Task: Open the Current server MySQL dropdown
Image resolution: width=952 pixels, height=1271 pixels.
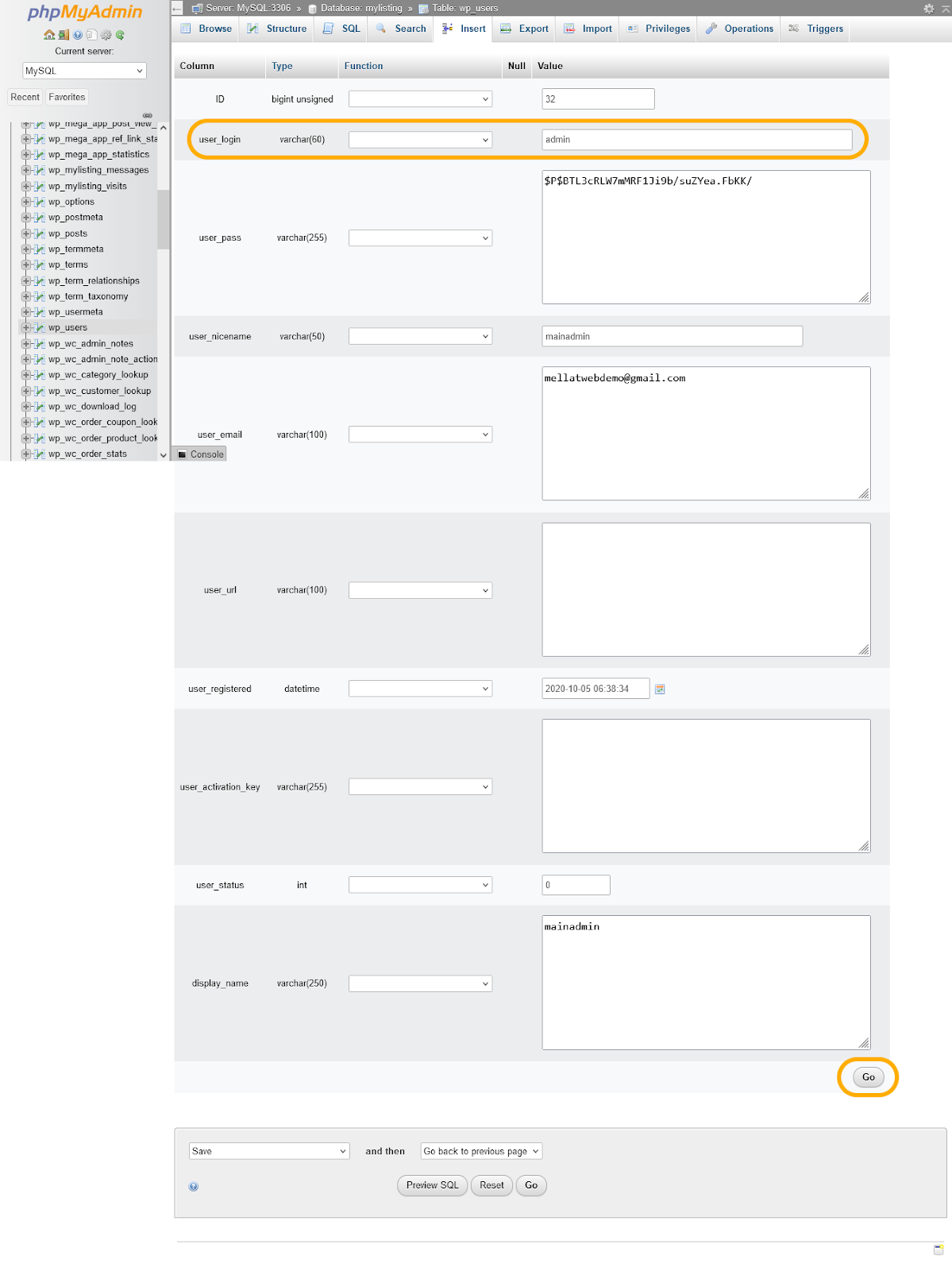Action: pos(84,71)
